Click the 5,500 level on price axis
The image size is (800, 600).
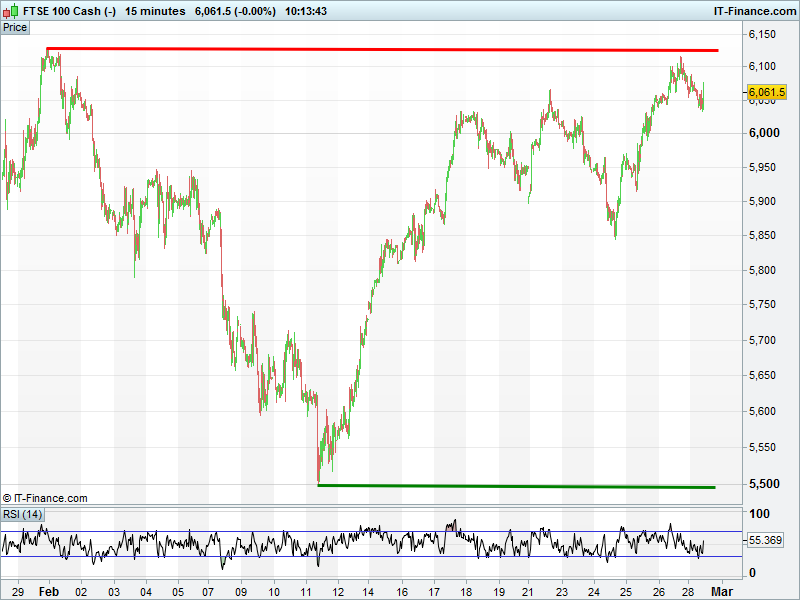click(x=763, y=484)
